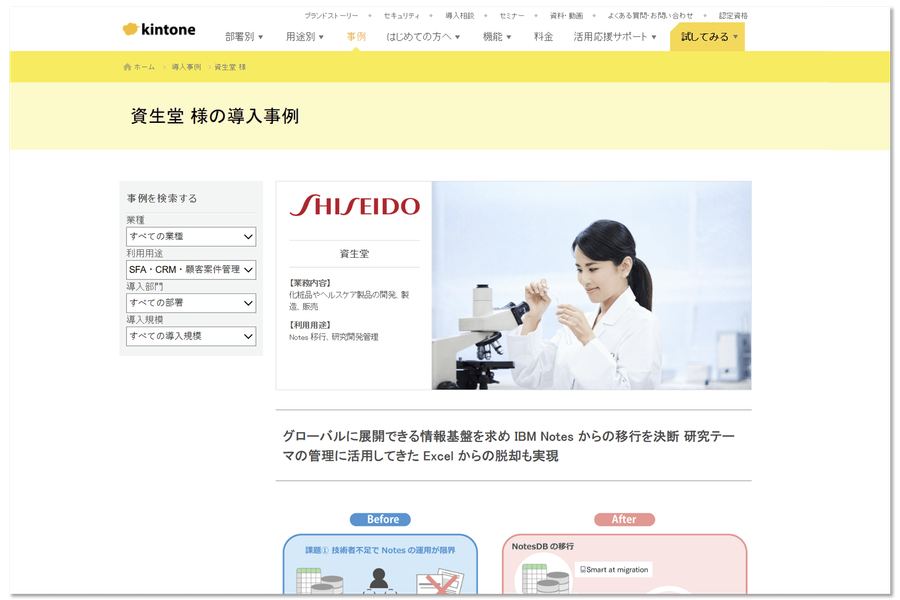The image size is (900, 600).
Task: Open the 認定資格 link
Action: coord(733,16)
